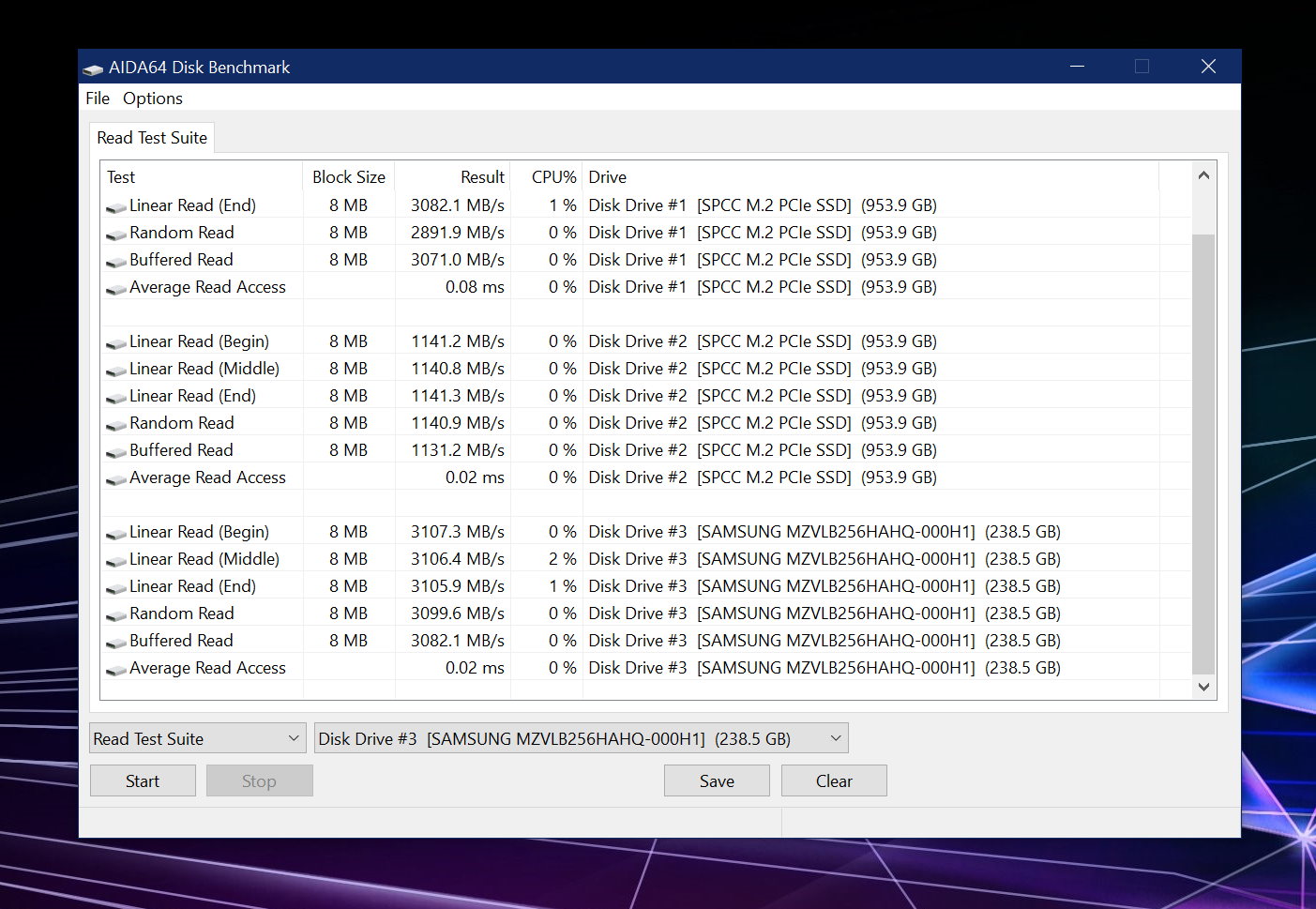Click the drive icon of Buffered Read 1131.2 MB/s
The width and height of the screenshot is (1316, 909).
[x=116, y=452]
